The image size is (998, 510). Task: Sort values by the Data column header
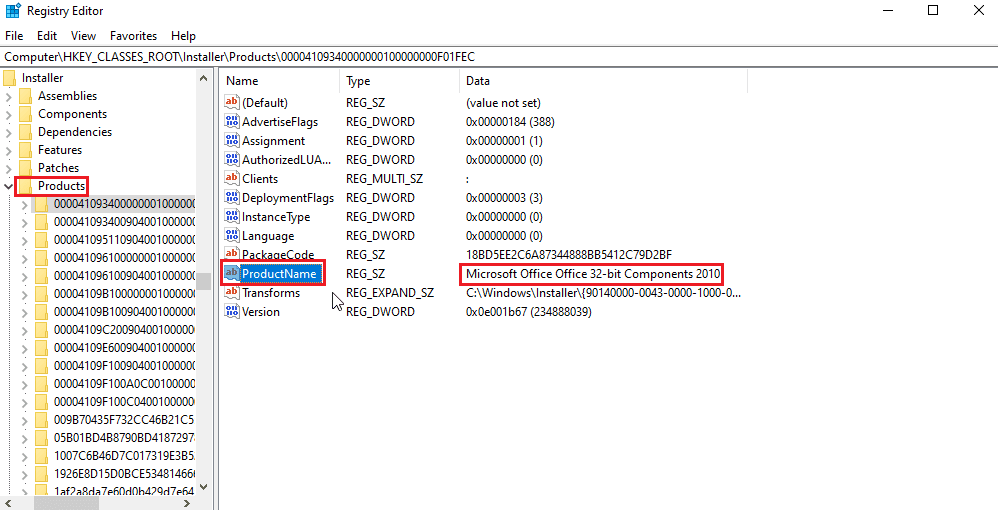click(603, 81)
